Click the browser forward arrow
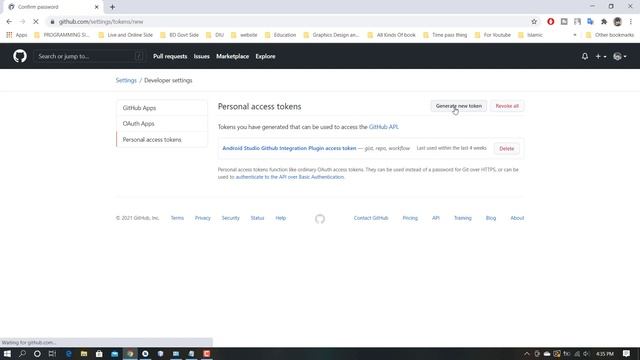Image resolution: width=640 pixels, height=360 pixels. pos(22,22)
